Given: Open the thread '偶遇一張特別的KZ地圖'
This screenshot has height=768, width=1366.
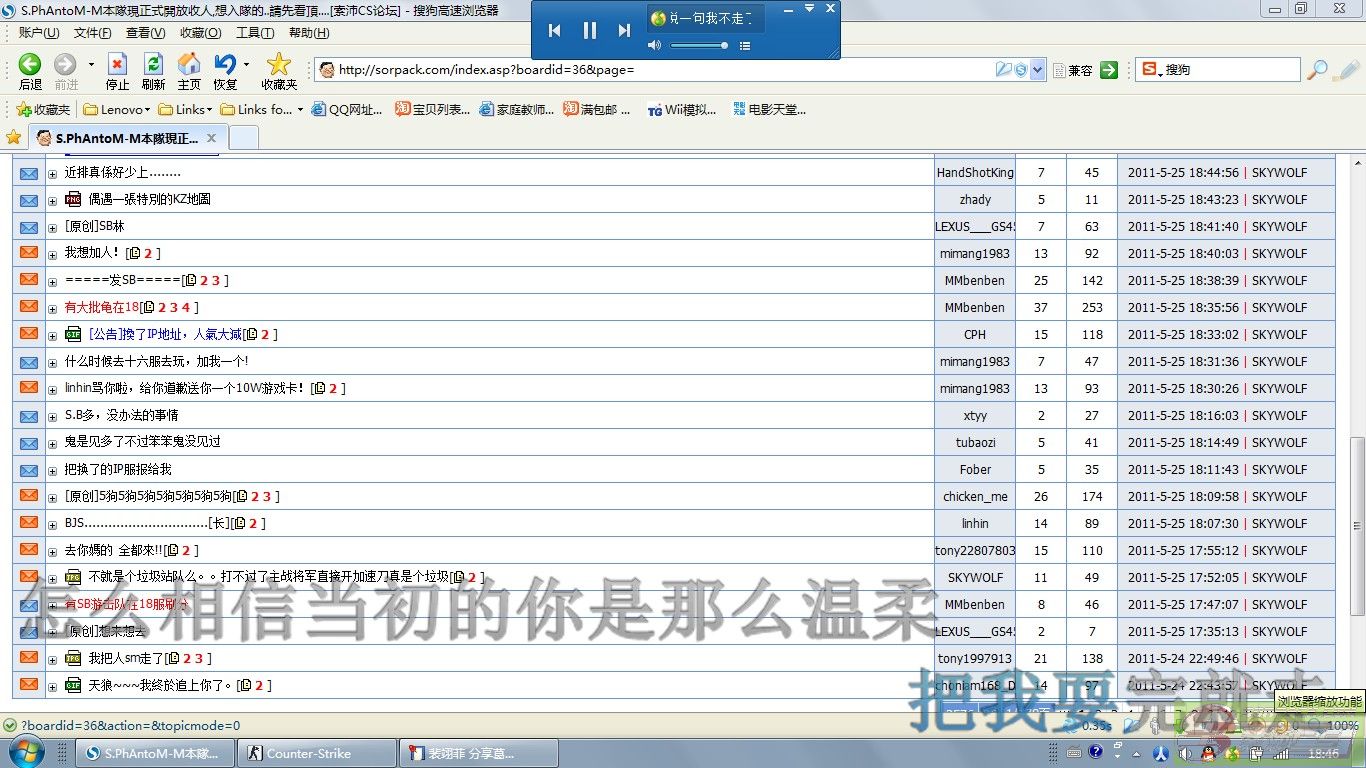Looking at the screenshot, I should pos(149,200).
